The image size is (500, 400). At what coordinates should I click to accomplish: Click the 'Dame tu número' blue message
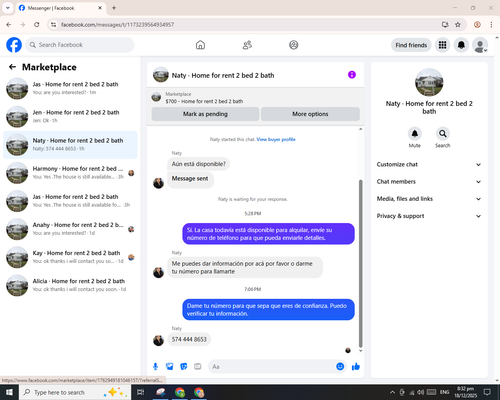(x=268, y=310)
